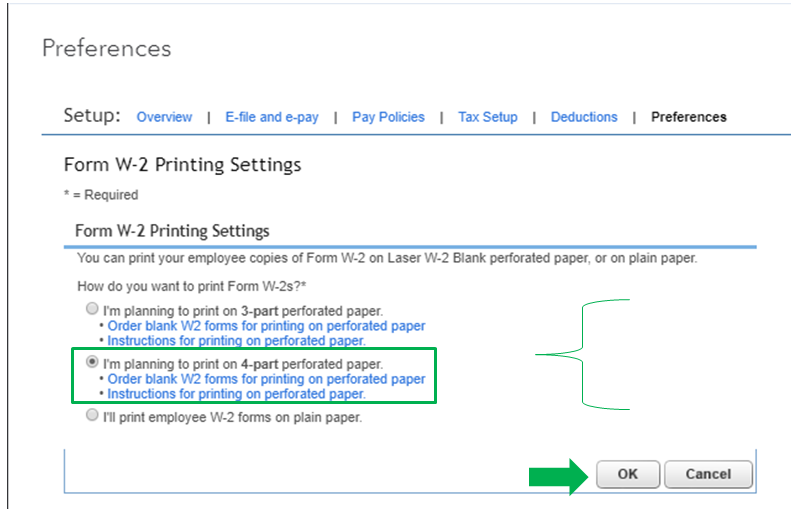The width and height of the screenshot is (791, 509).
Task: Switch to E-file and e-pay tab
Action: click(272, 117)
